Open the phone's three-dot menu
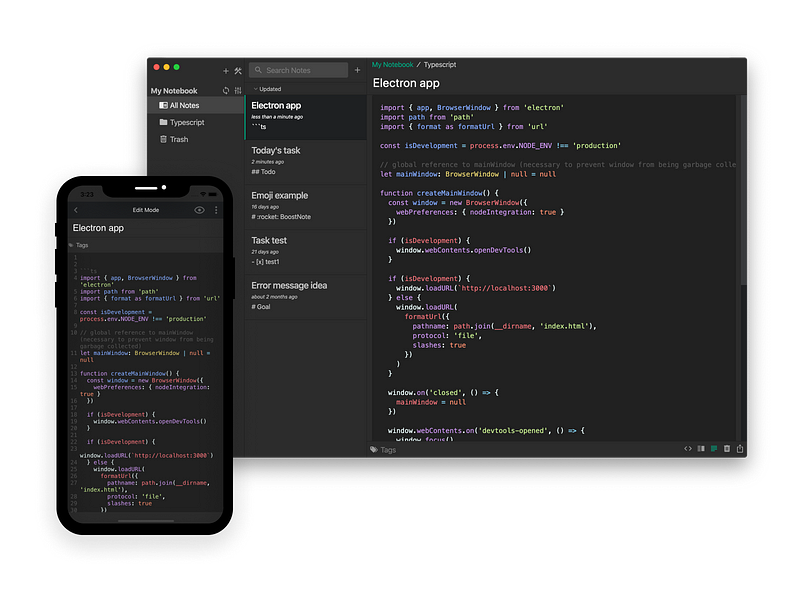The height and width of the screenshot is (600, 800). (216, 210)
